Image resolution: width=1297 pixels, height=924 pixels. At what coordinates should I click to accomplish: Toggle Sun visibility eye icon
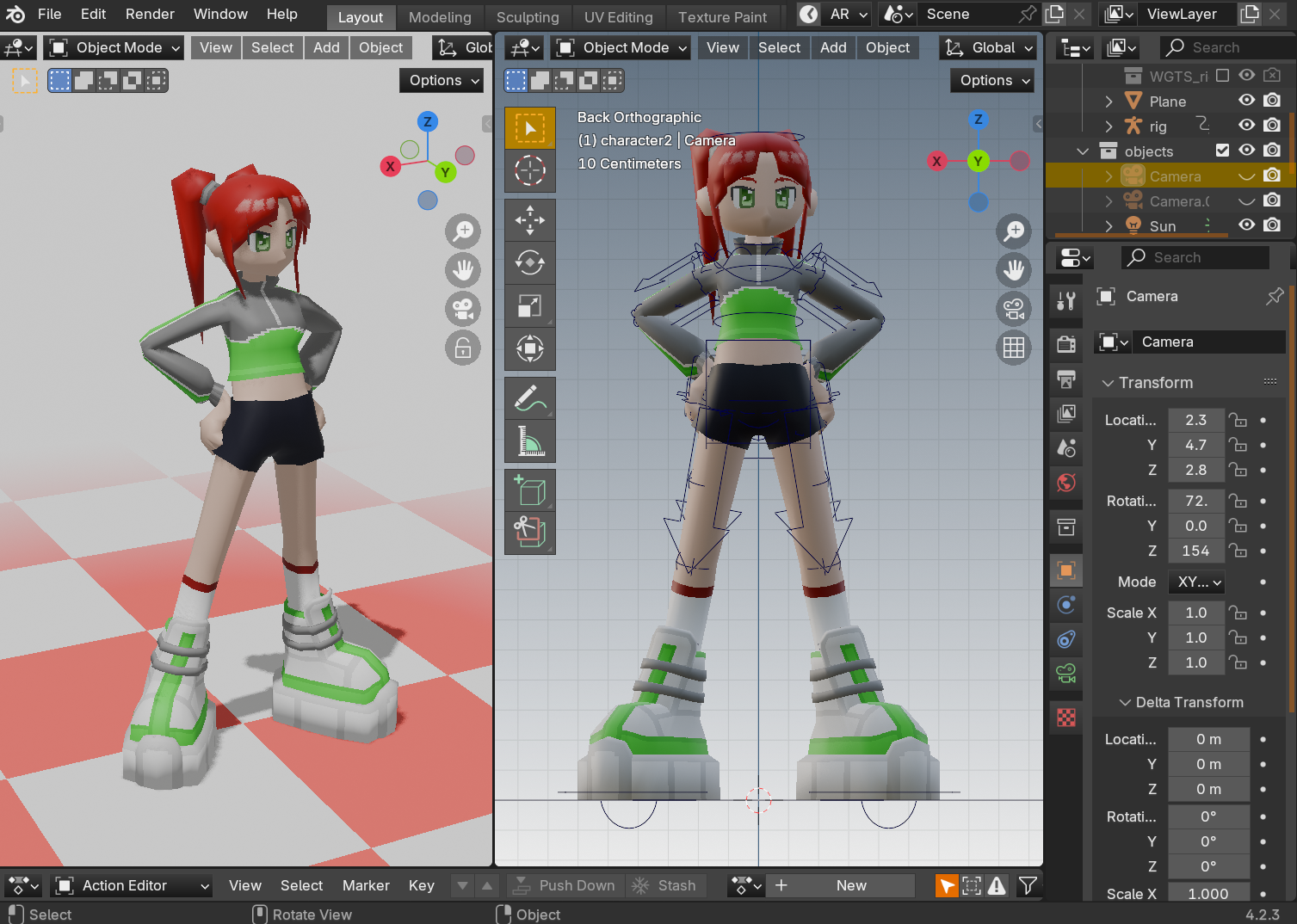[x=1246, y=225]
